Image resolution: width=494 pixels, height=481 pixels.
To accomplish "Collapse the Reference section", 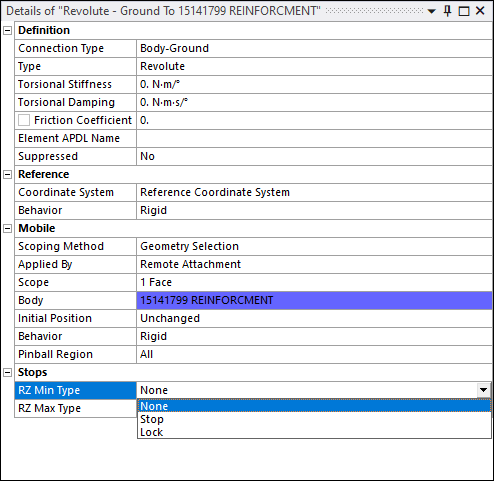I will coord(7,174).
